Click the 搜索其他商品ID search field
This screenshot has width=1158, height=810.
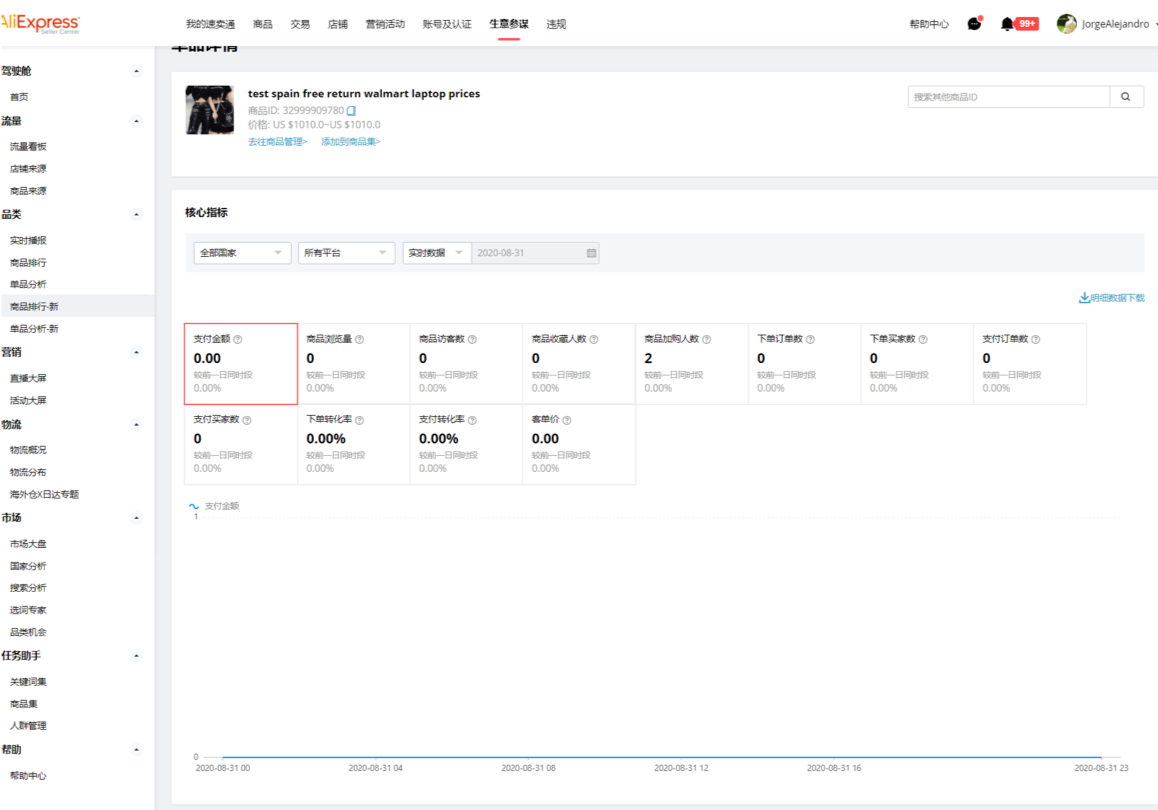[x=1009, y=97]
